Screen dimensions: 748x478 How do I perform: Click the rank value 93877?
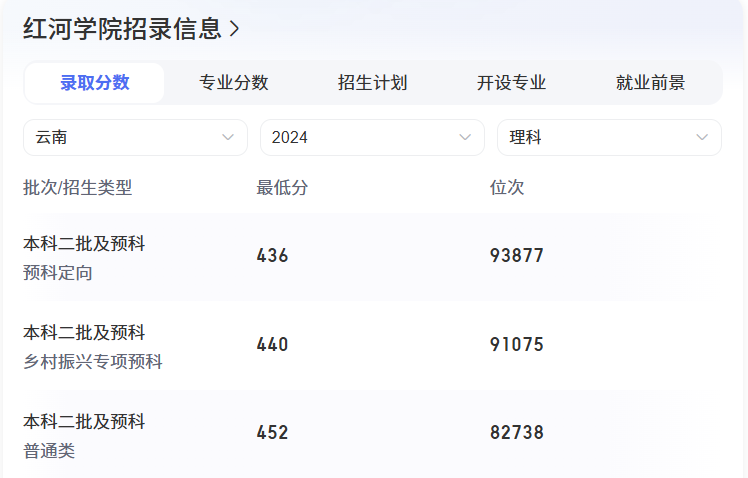tap(517, 256)
